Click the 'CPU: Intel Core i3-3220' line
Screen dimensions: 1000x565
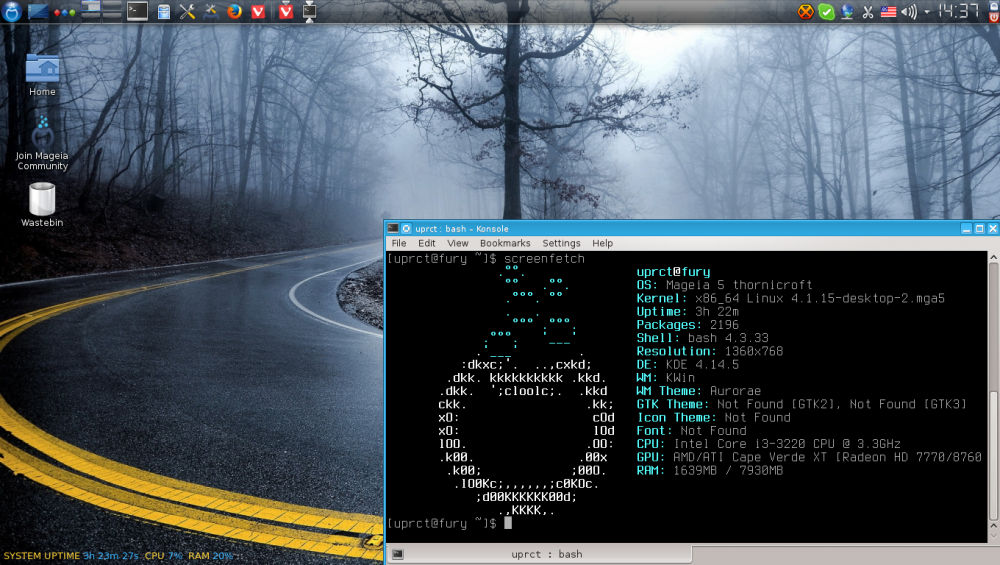pyautogui.click(x=768, y=444)
